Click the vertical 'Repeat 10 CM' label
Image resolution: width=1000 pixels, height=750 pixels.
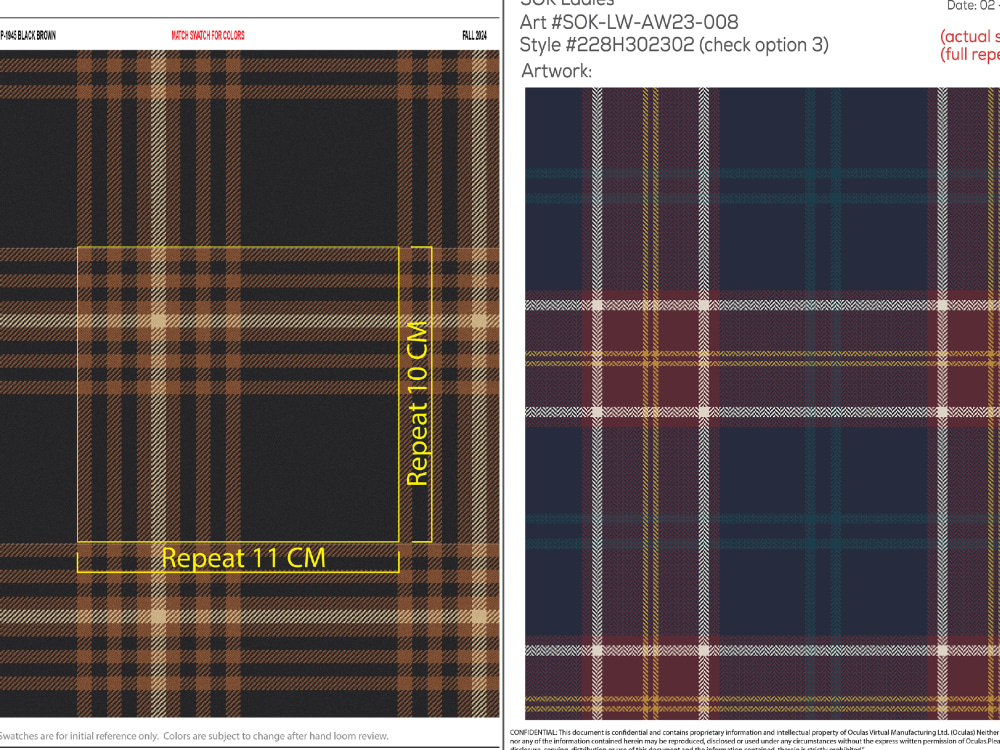click(417, 404)
